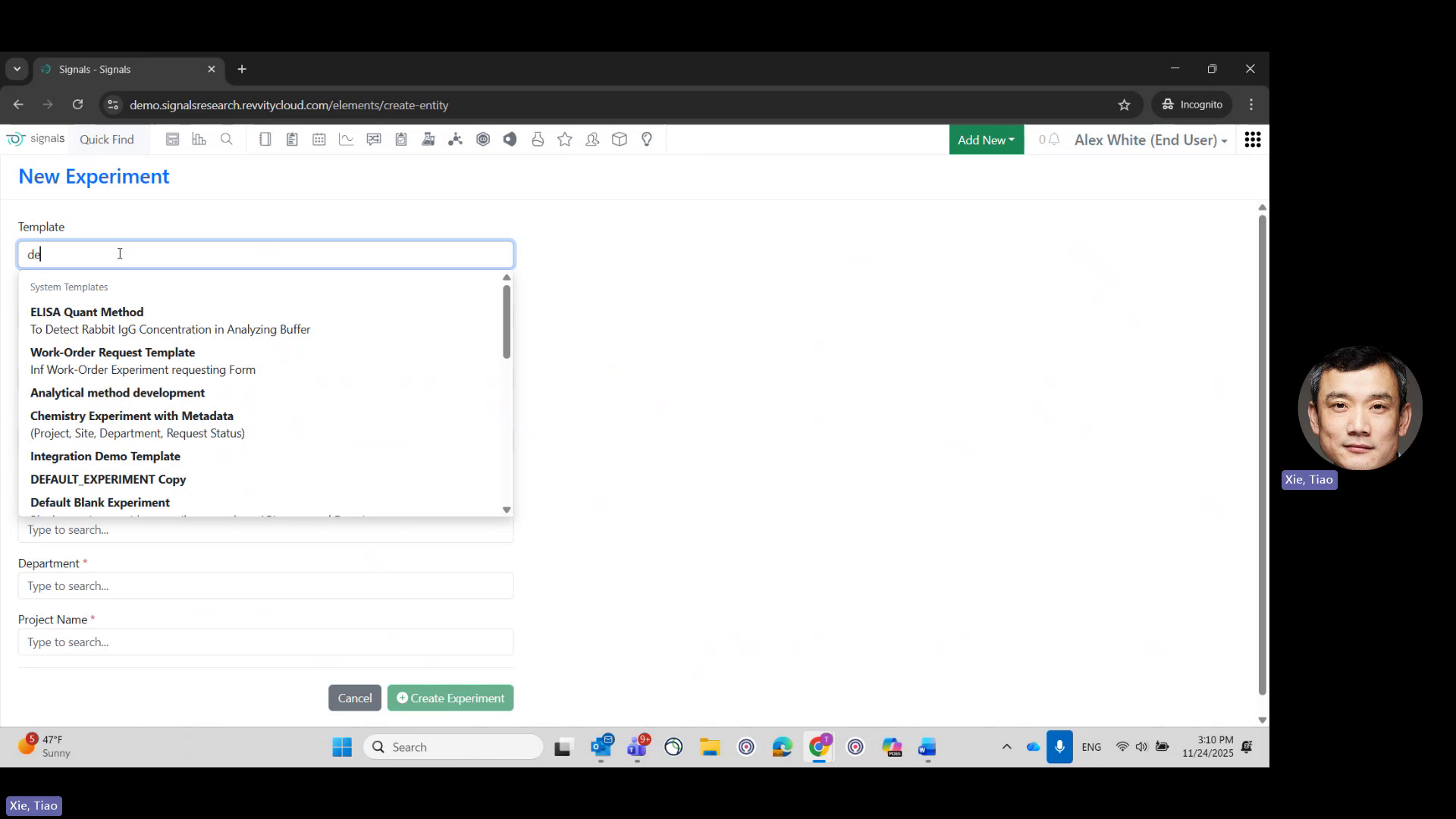The width and height of the screenshot is (1456, 819).
Task: Select the ELISA Quant Method template
Action: coord(86,312)
